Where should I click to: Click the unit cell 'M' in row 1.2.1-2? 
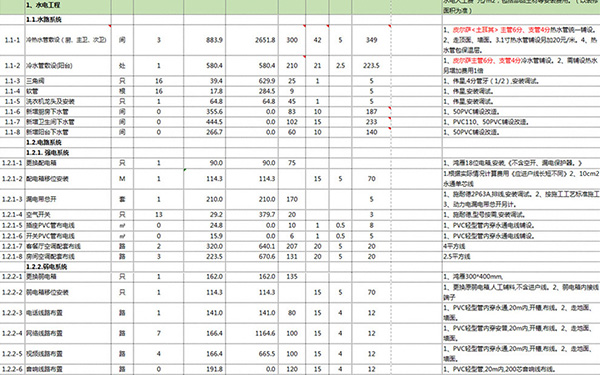(122, 179)
